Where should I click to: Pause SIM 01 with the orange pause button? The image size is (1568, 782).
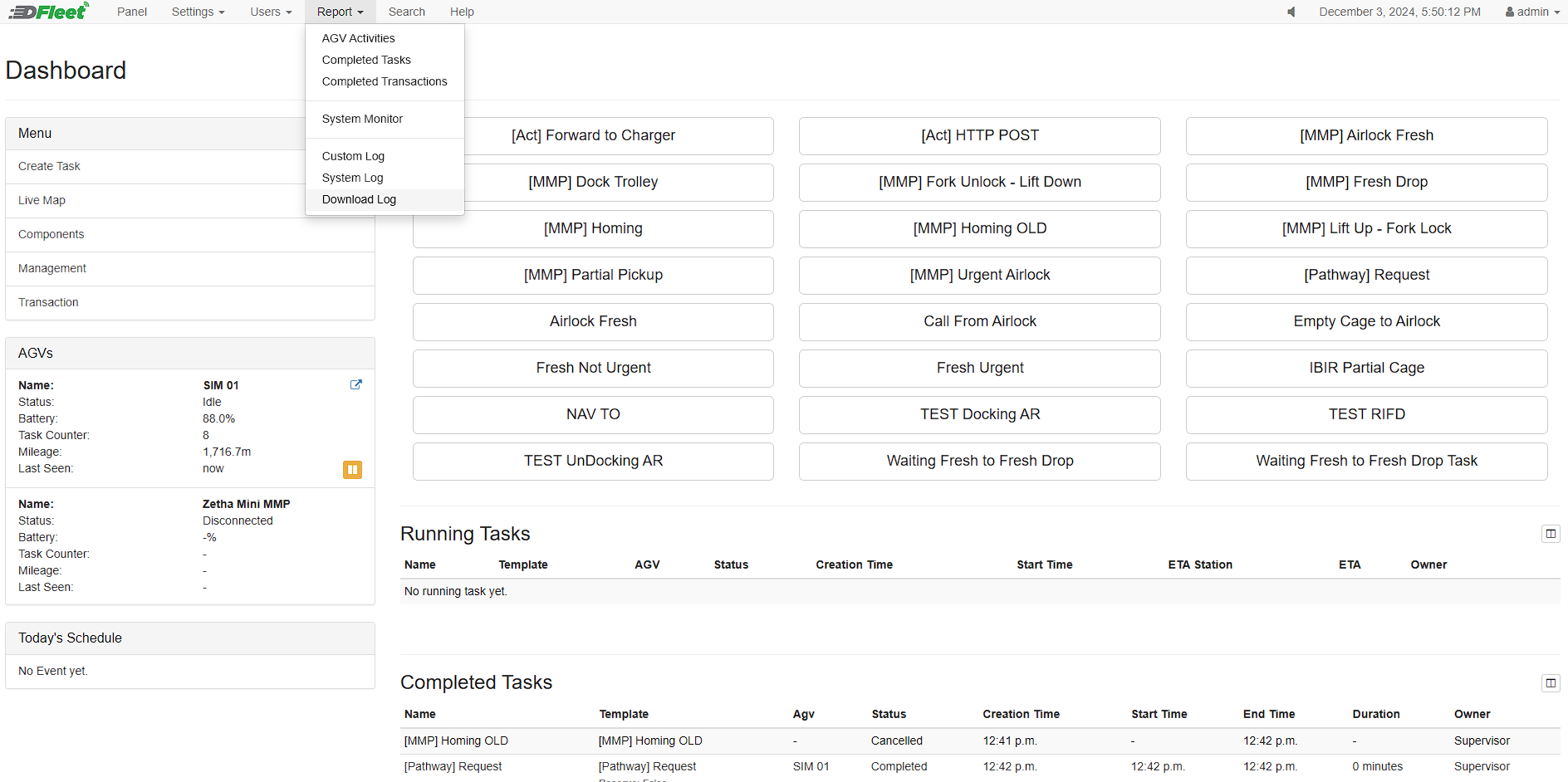tap(352, 470)
